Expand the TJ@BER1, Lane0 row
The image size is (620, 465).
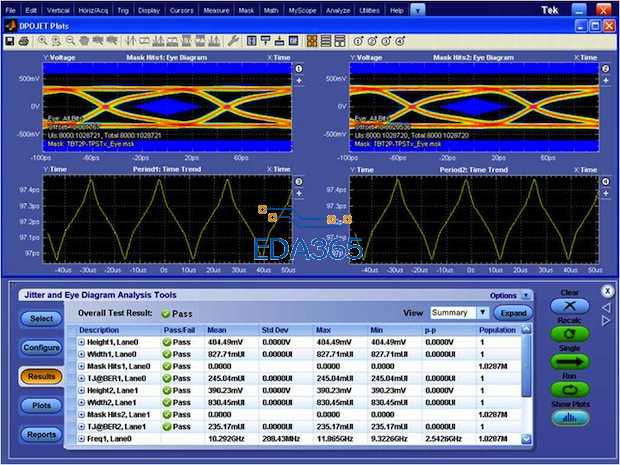[x=82, y=378]
